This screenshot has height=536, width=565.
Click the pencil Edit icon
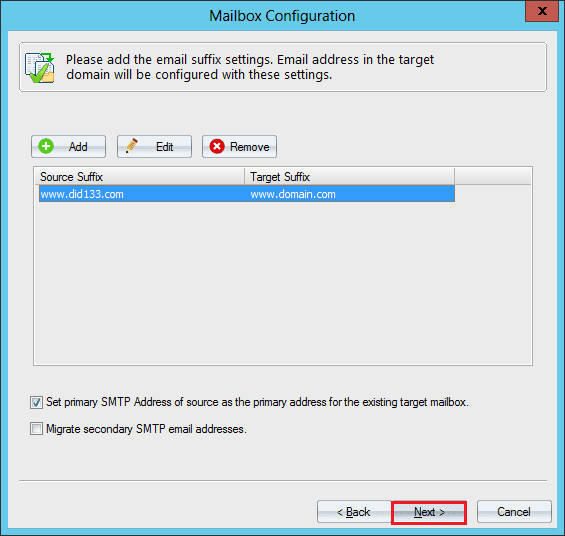coord(132,146)
